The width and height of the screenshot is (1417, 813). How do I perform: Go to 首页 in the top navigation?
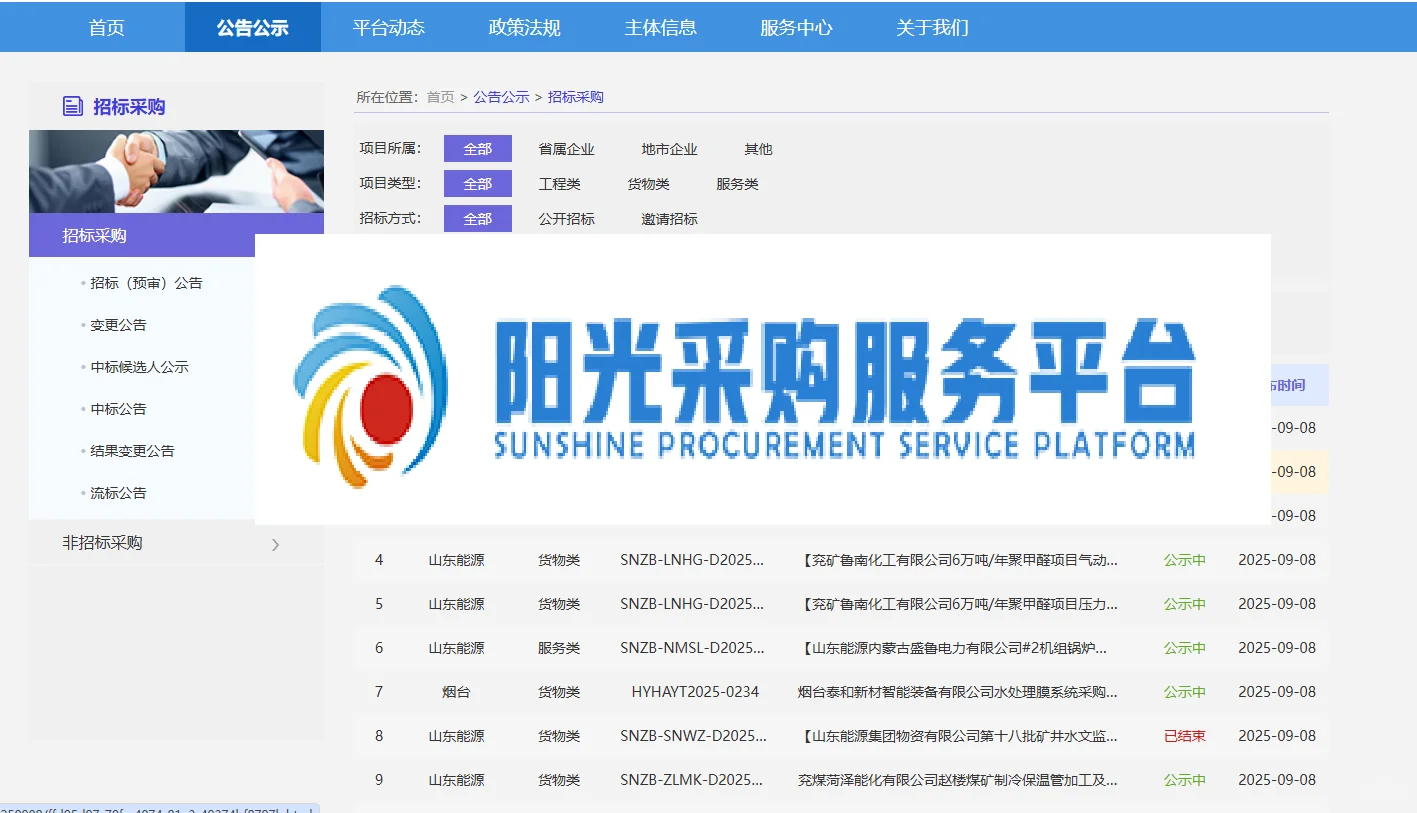coord(106,27)
